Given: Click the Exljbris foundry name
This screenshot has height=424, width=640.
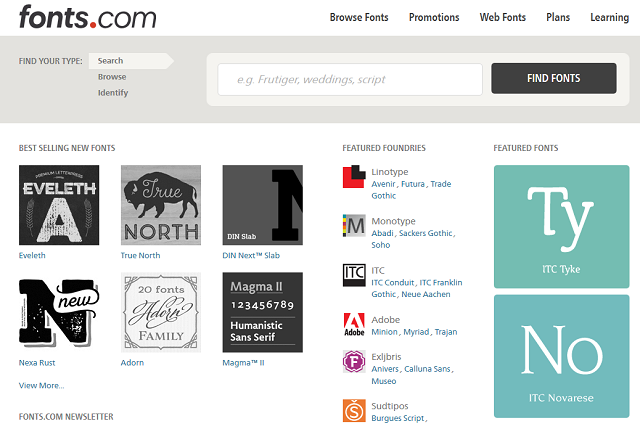Looking at the screenshot, I should click(387, 357).
